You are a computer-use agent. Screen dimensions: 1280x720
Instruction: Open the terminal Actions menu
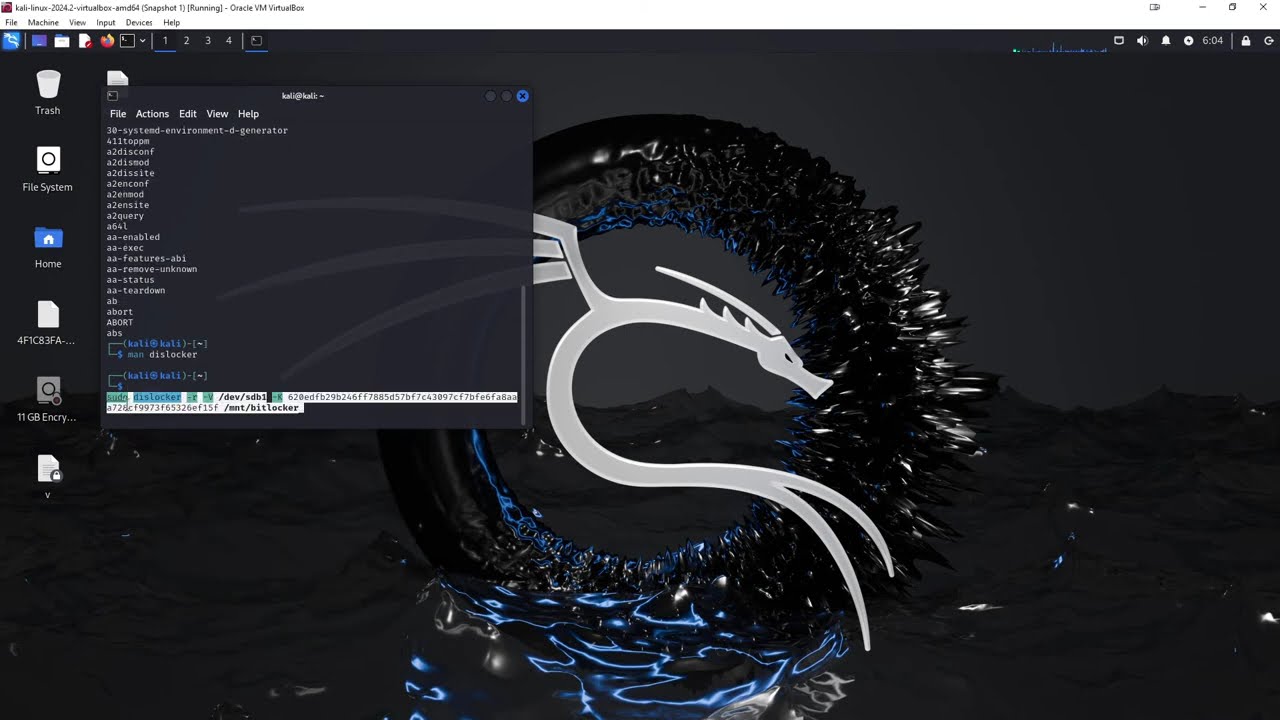click(x=152, y=114)
